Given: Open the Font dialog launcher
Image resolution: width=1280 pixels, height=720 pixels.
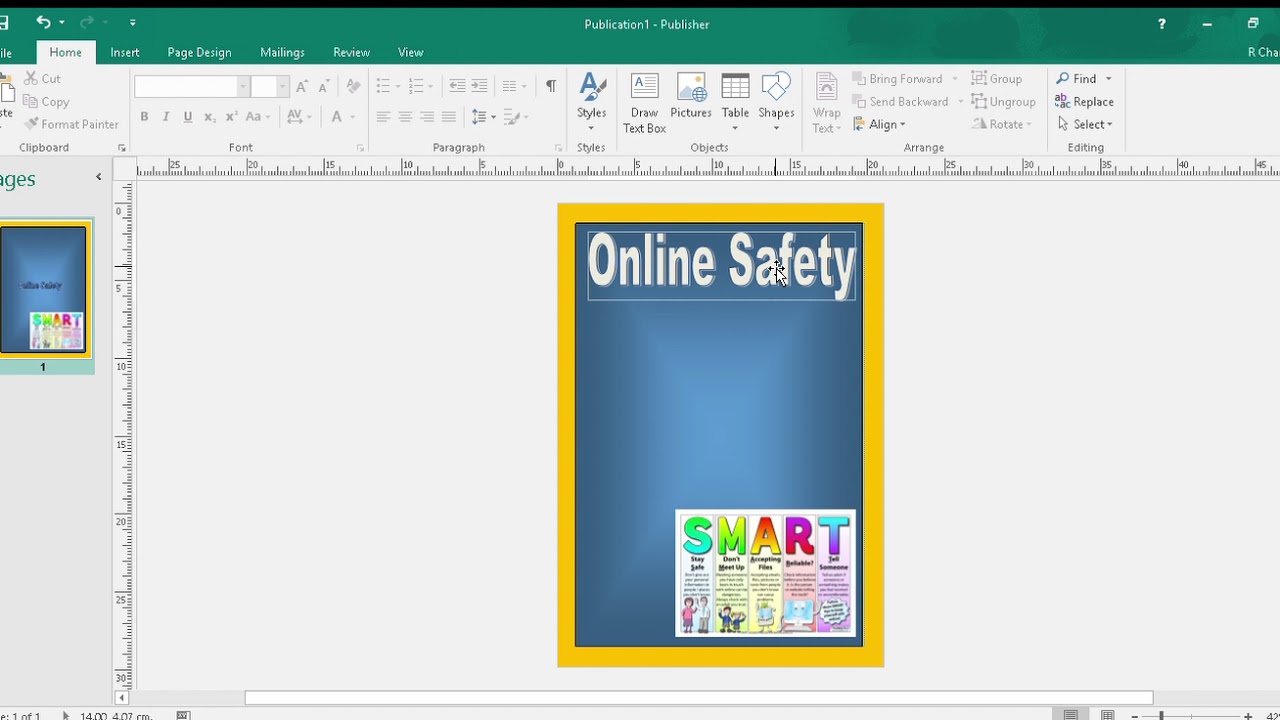Looking at the screenshot, I should click(360, 148).
